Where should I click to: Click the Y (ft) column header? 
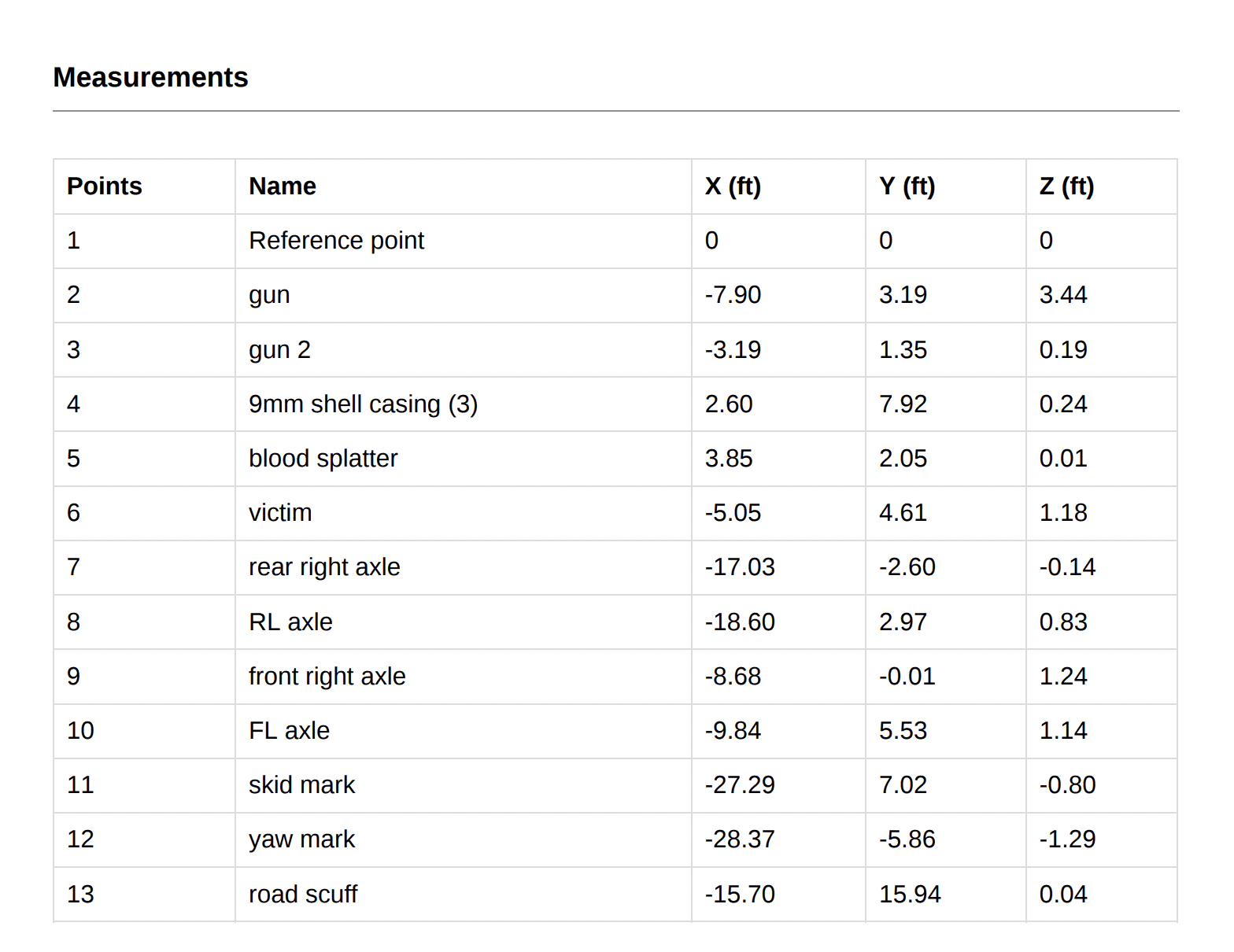907,186
